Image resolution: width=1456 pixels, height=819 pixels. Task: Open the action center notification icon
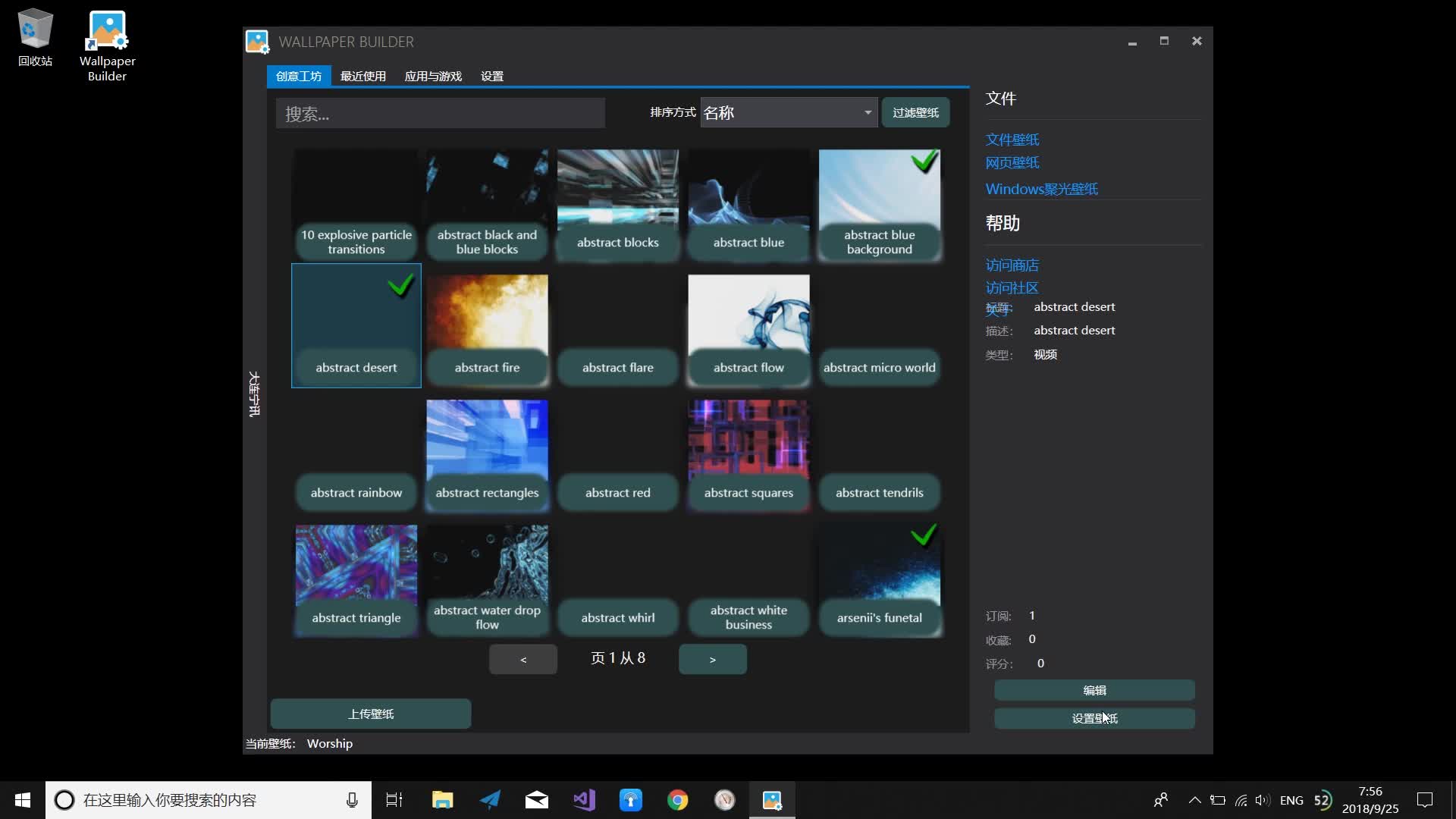(x=1425, y=800)
